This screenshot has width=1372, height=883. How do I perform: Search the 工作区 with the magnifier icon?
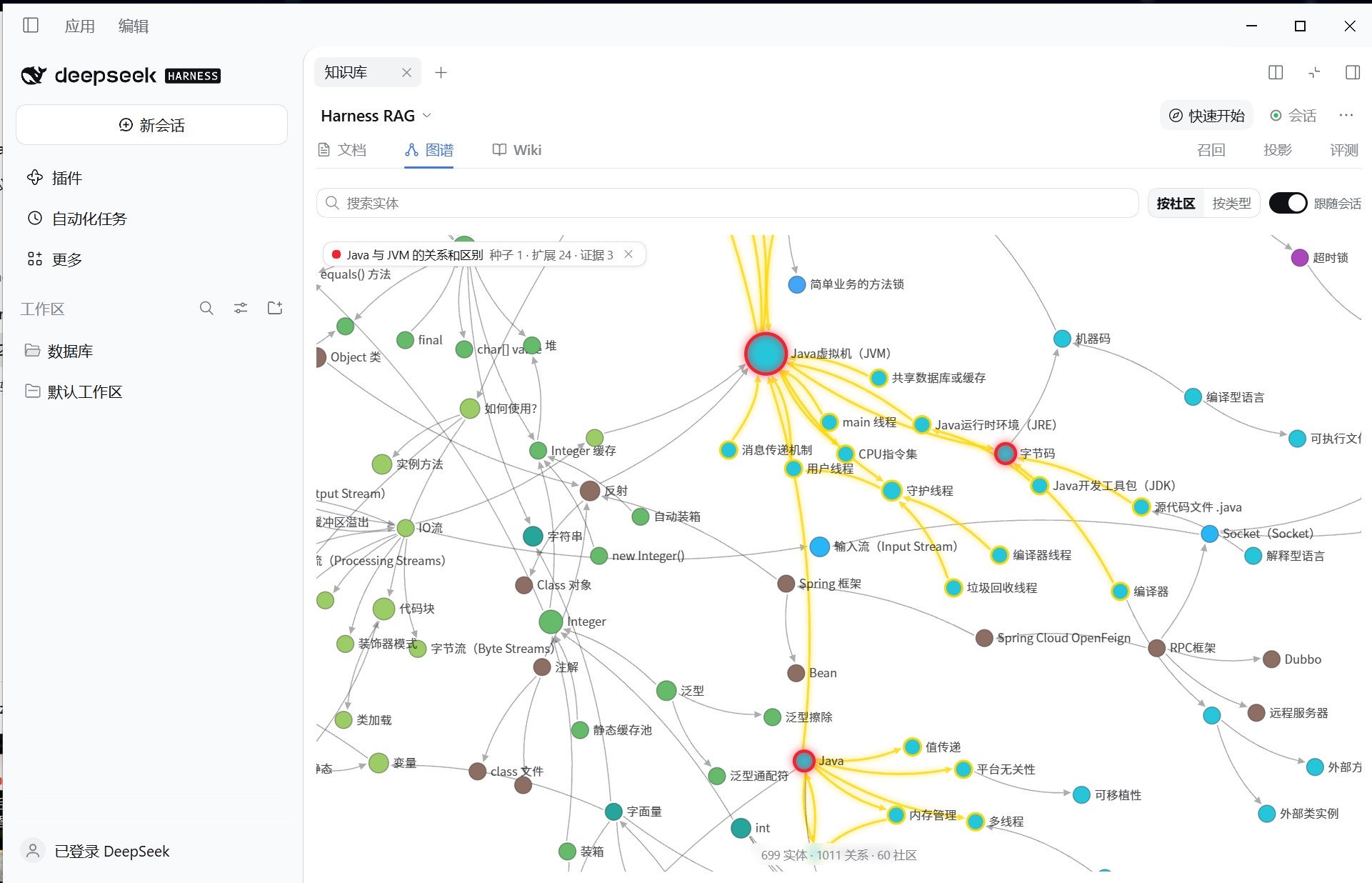(x=206, y=308)
